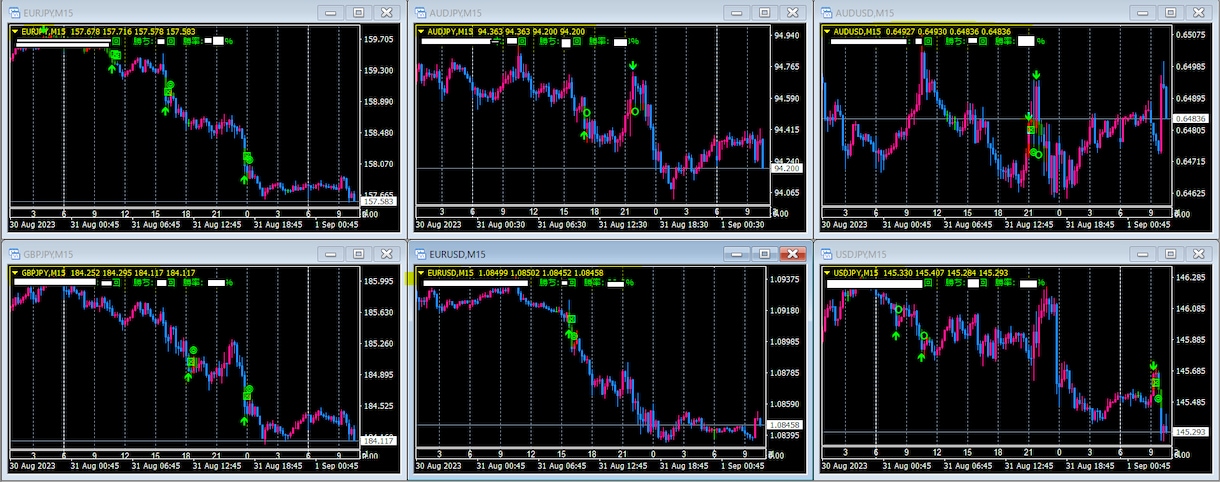Maximize the GBPJPY,M15 chart window

click(358, 254)
